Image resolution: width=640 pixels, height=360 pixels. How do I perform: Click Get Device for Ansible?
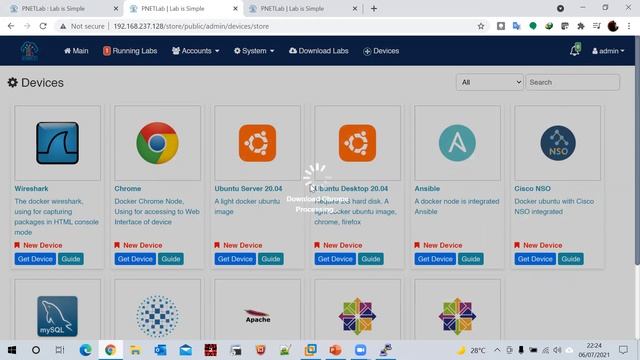(435, 259)
